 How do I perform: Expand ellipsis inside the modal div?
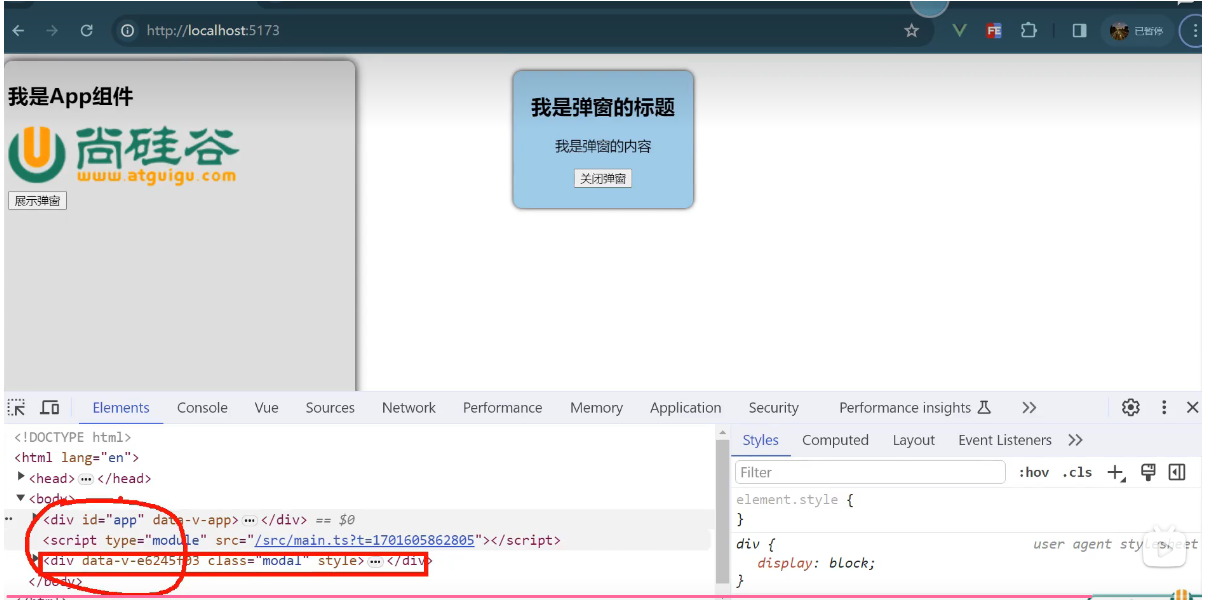(x=375, y=561)
